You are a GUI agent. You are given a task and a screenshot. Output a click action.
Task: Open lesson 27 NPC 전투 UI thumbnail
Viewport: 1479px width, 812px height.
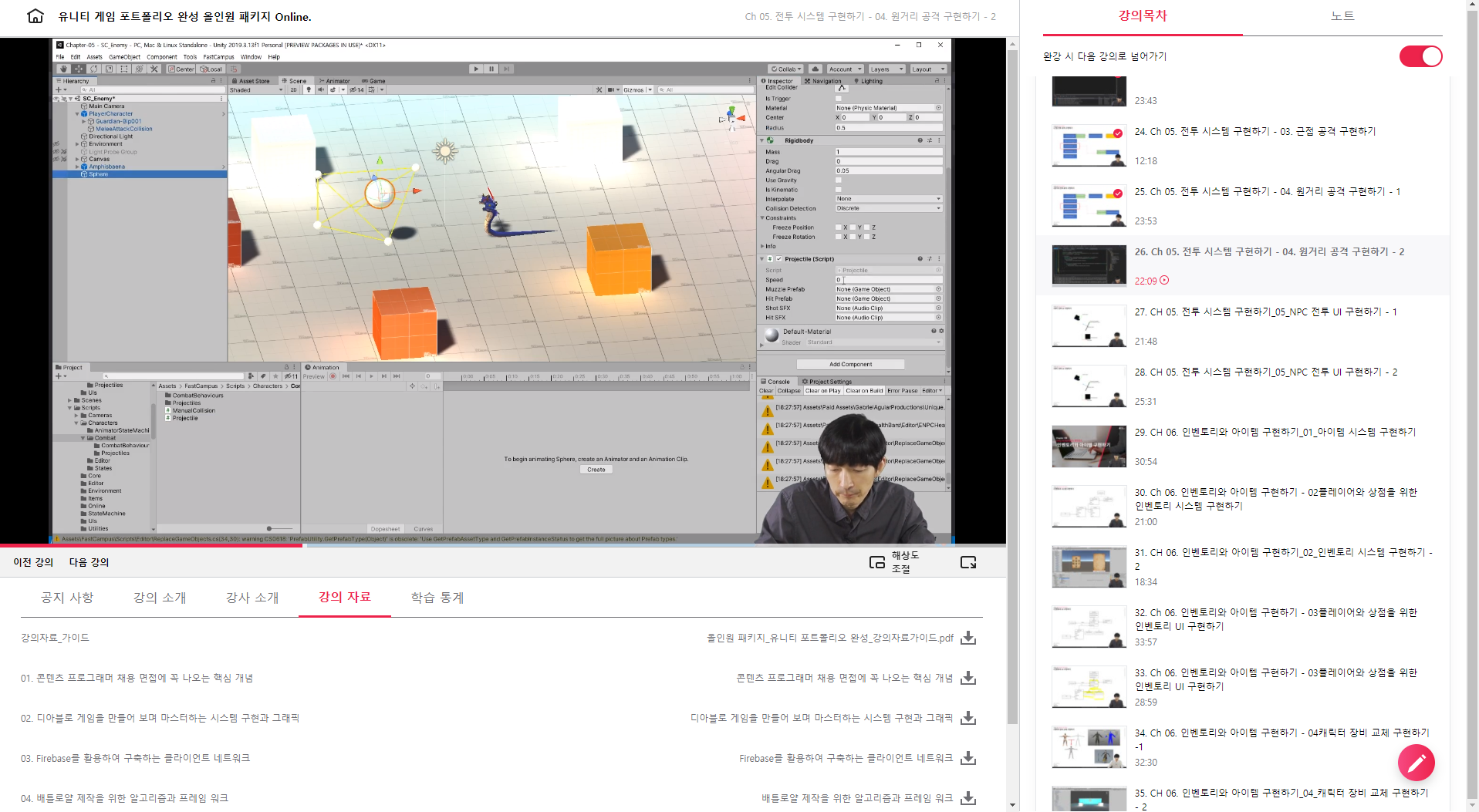coord(1089,325)
